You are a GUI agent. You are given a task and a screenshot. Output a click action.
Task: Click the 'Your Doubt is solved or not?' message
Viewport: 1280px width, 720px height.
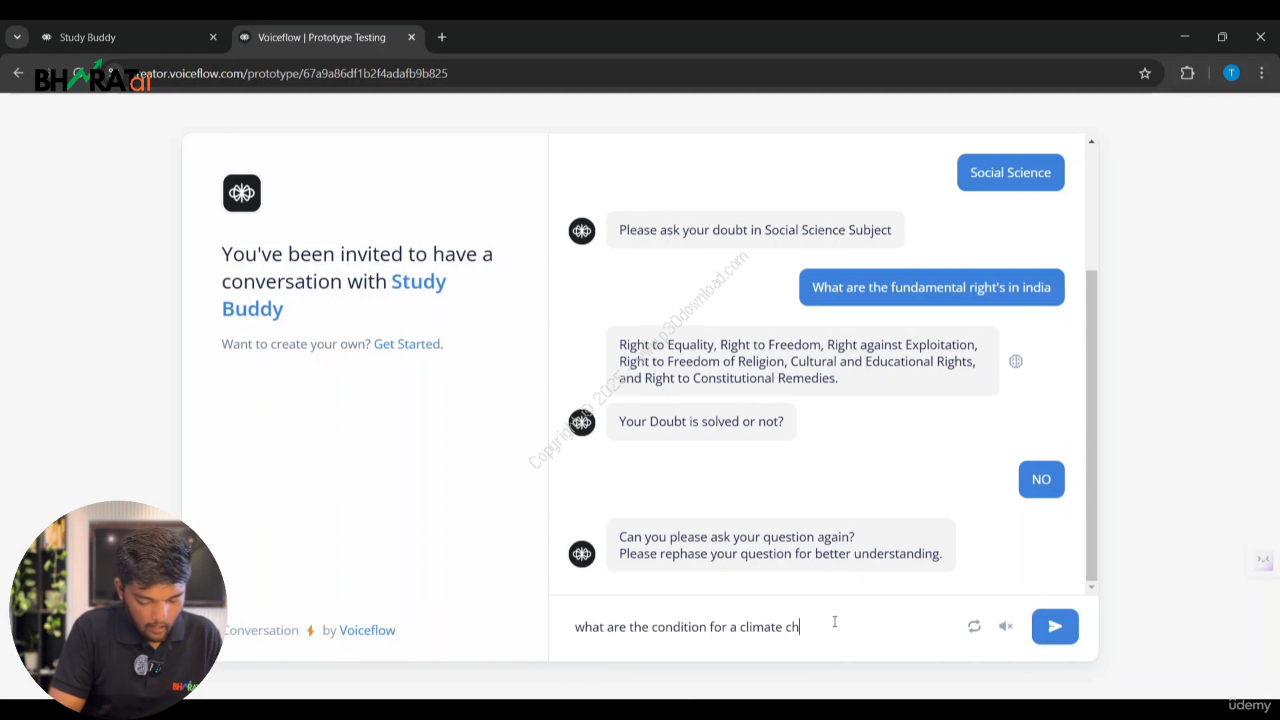[701, 421]
